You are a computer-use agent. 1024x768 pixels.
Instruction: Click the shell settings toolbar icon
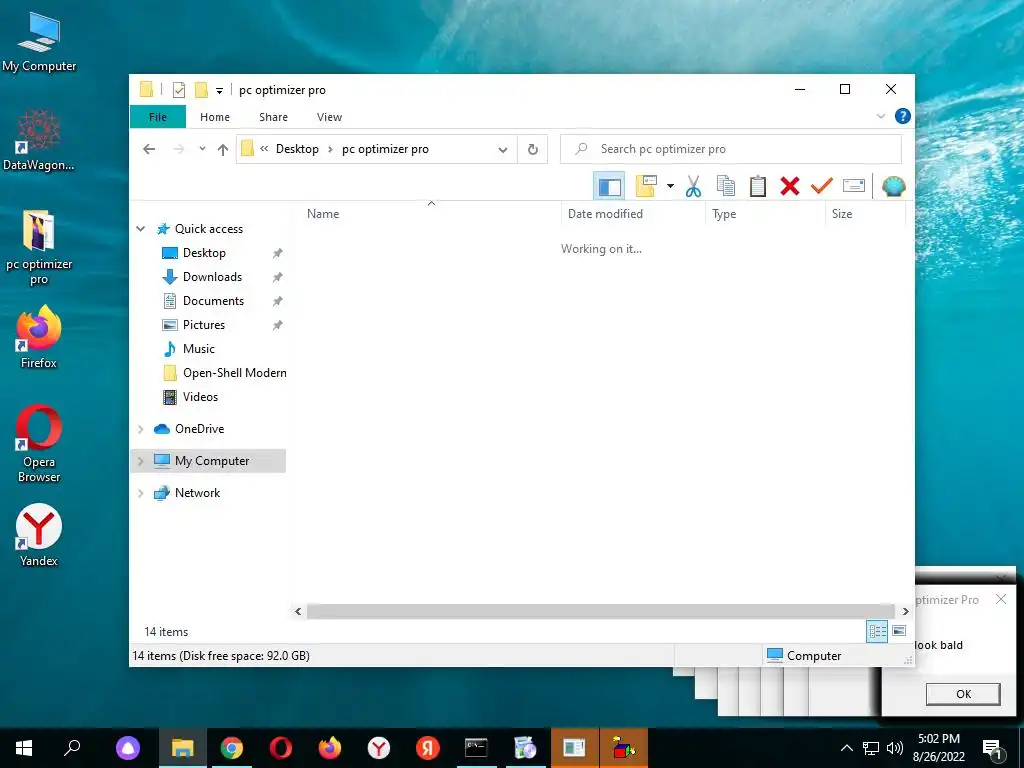tap(893, 187)
